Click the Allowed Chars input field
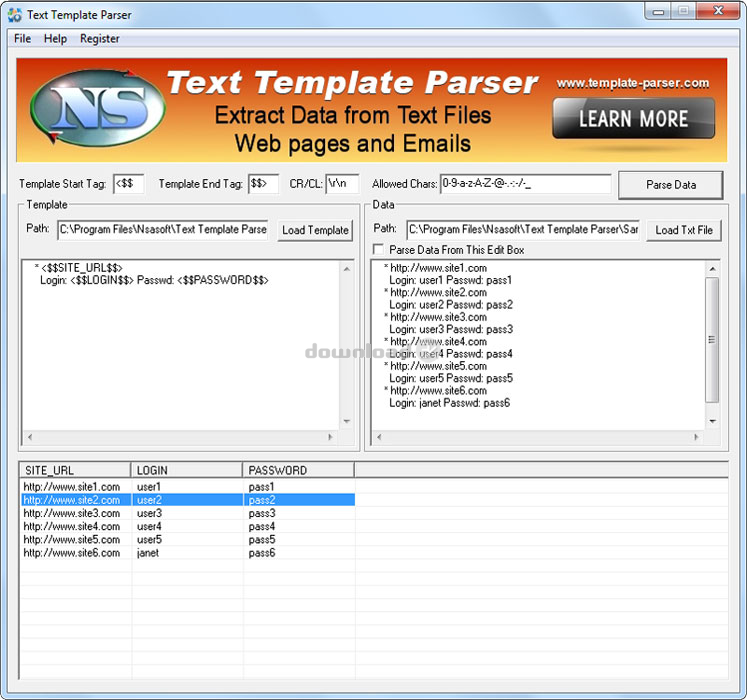The height and width of the screenshot is (700, 747). click(x=525, y=184)
